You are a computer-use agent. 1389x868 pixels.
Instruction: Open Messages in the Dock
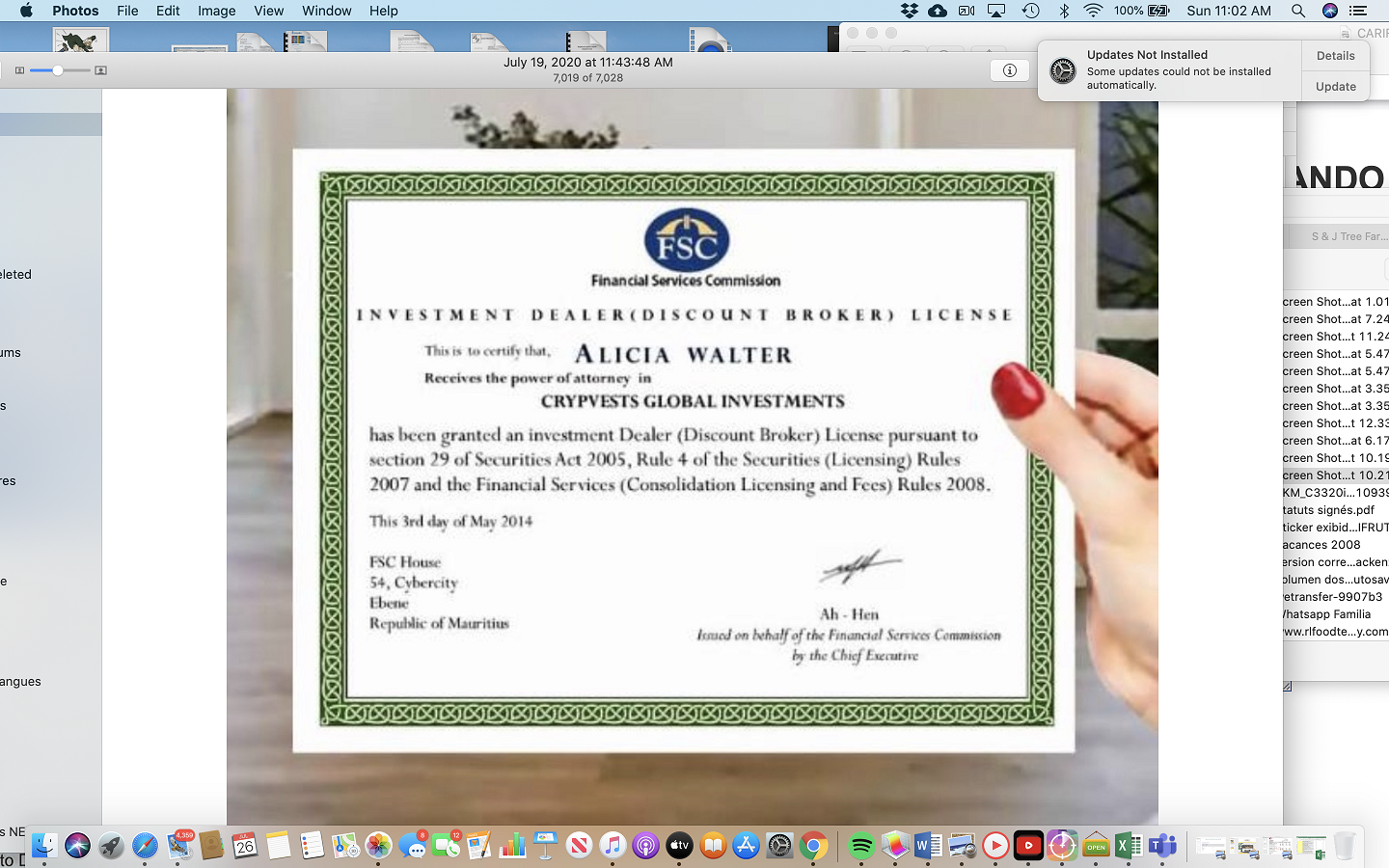(413, 846)
